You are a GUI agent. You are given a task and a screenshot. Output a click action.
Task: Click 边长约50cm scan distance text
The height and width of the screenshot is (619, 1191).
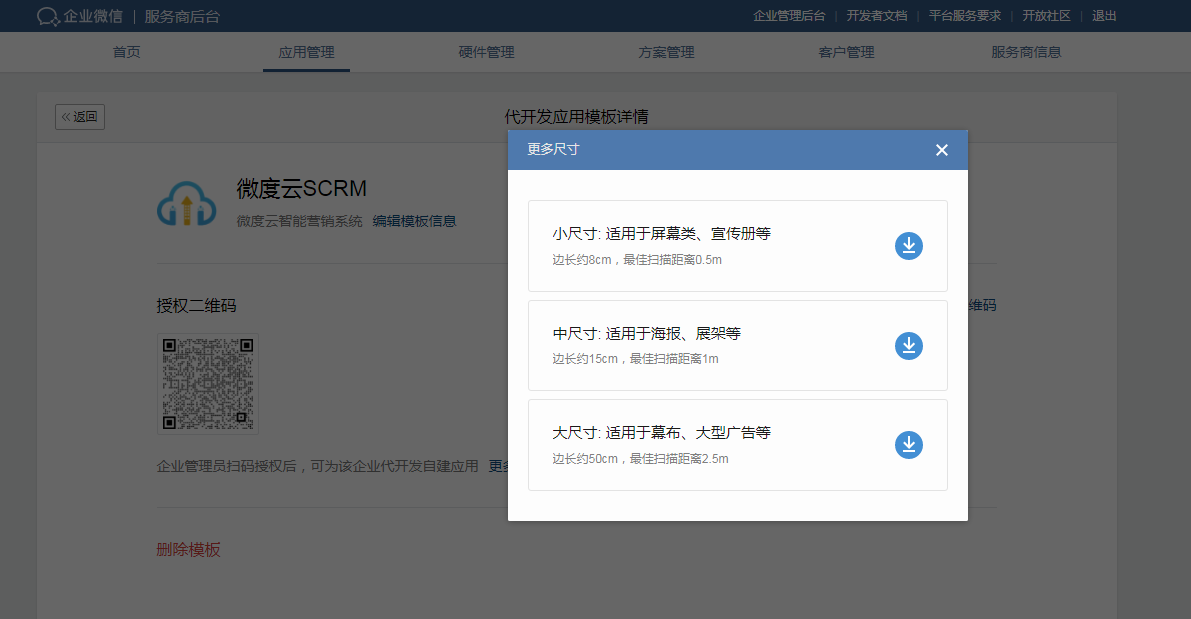point(640,459)
